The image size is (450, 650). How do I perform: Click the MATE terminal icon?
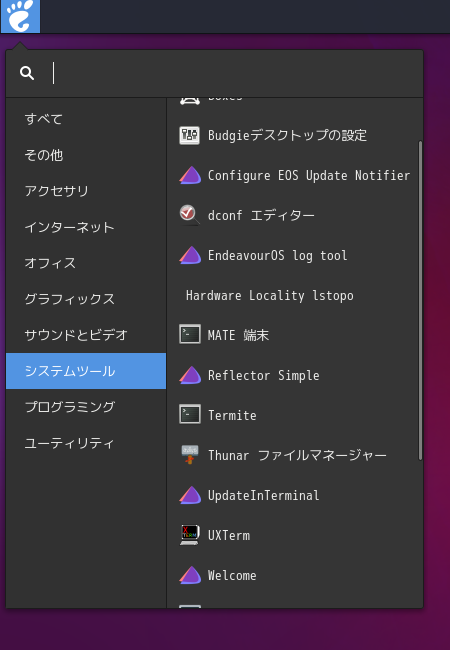pos(190,335)
